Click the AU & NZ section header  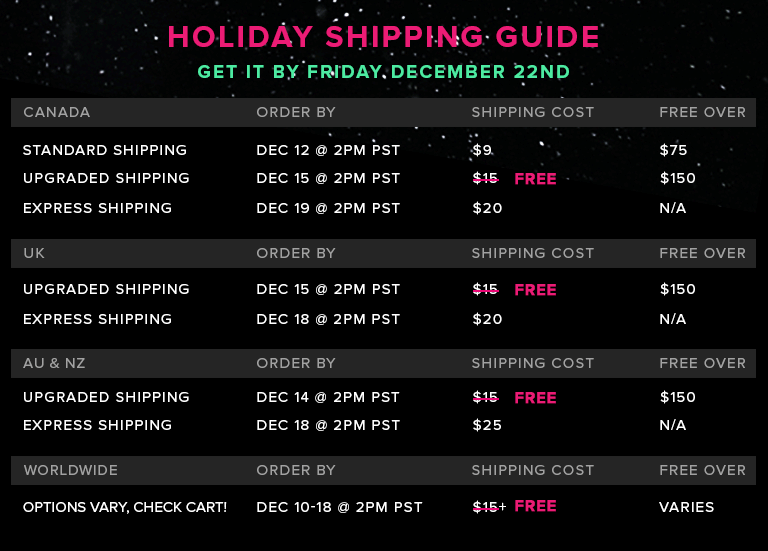[54, 363]
